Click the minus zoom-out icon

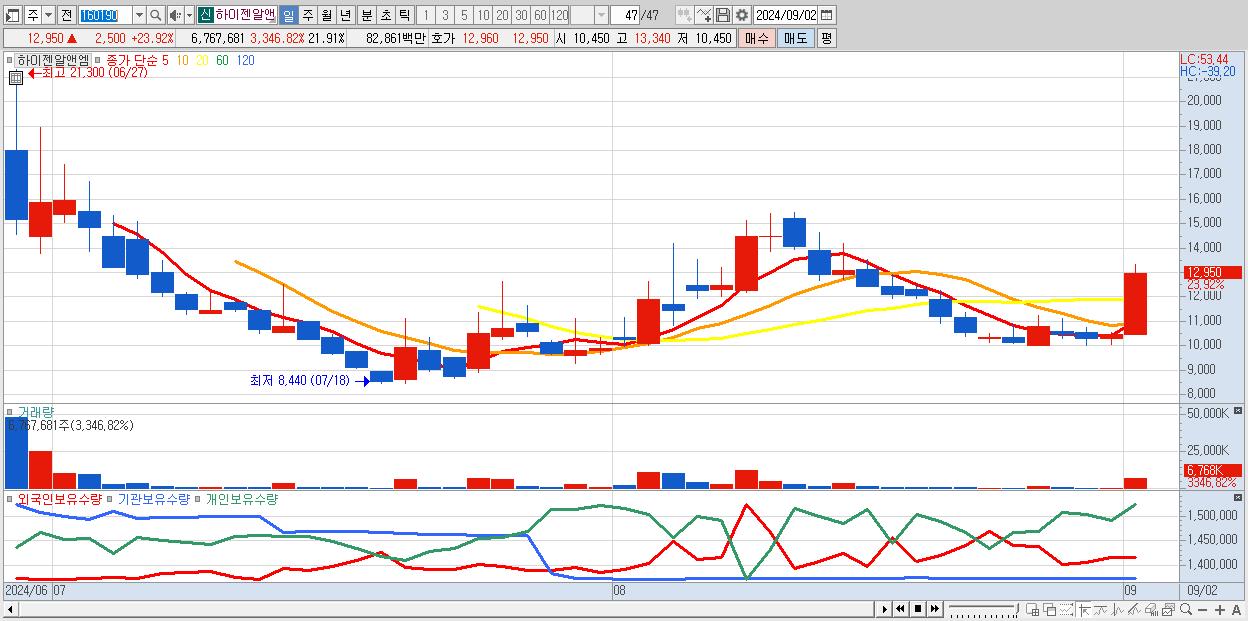pyautogui.click(x=1203, y=609)
